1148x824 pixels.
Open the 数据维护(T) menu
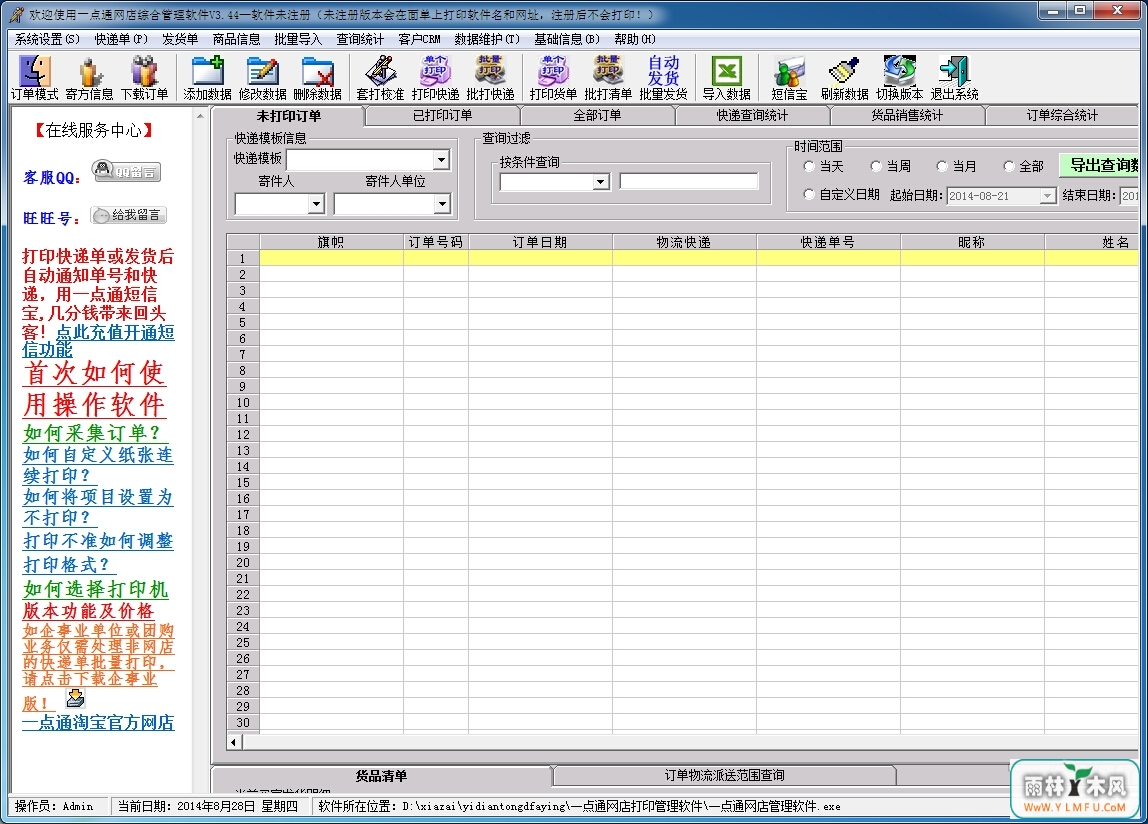click(x=487, y=39)
